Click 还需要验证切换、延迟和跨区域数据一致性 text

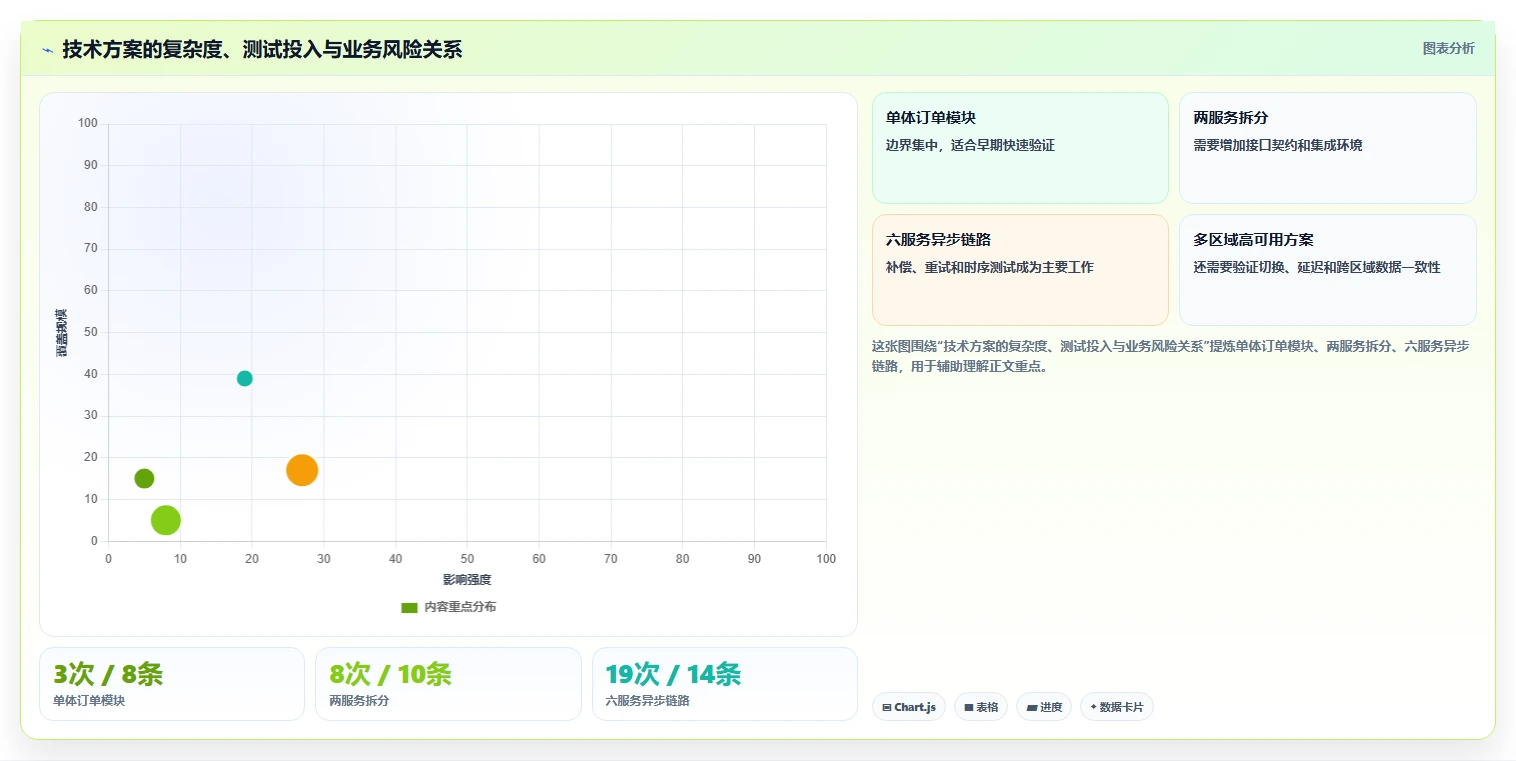tap(1317, 267)
